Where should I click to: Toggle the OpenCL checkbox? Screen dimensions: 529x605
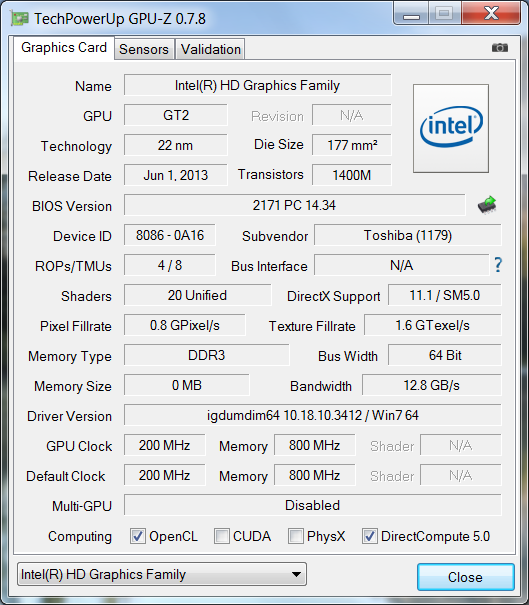[x=138, y=536]
